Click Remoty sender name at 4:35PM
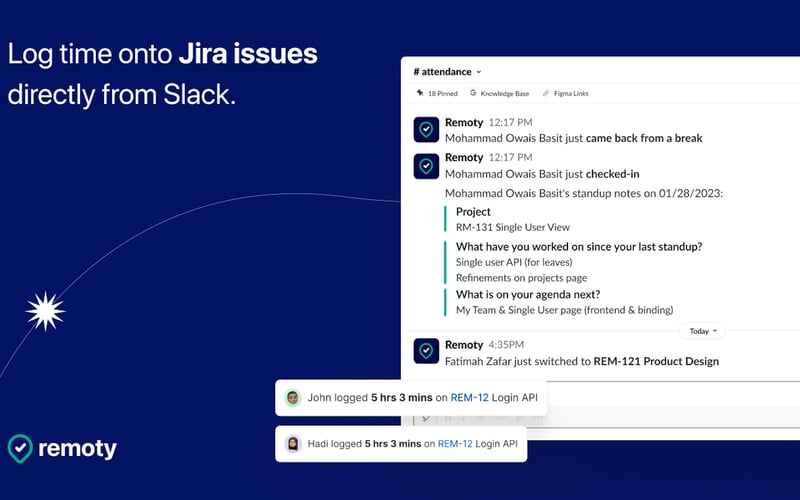This screenshot has height=500, width=800. (464, 345)
